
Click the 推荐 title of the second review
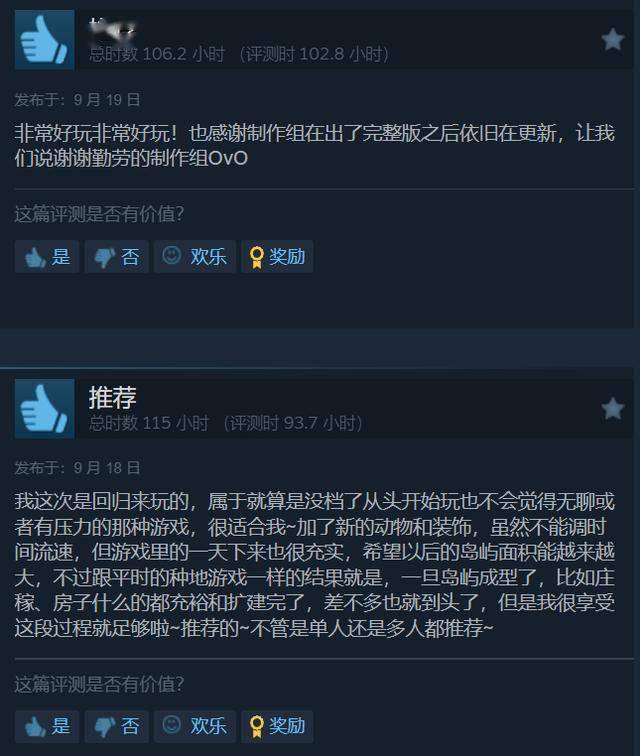point(113,398)
